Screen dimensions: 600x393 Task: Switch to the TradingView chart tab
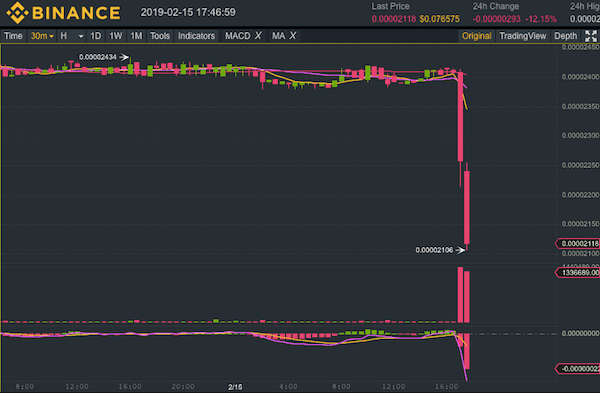(523, 36)
